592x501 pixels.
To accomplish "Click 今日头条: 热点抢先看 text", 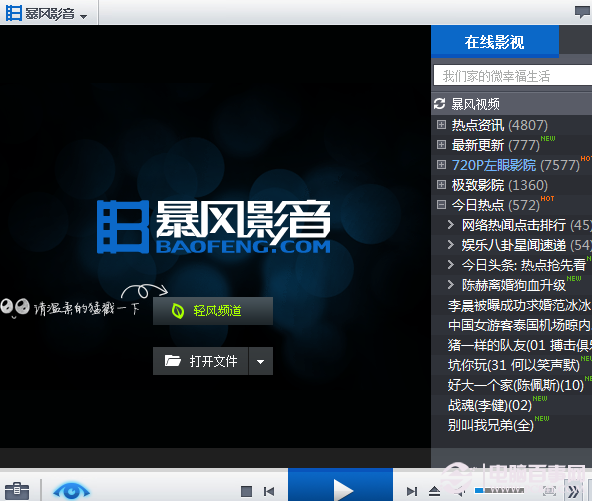I will [524, 265].
